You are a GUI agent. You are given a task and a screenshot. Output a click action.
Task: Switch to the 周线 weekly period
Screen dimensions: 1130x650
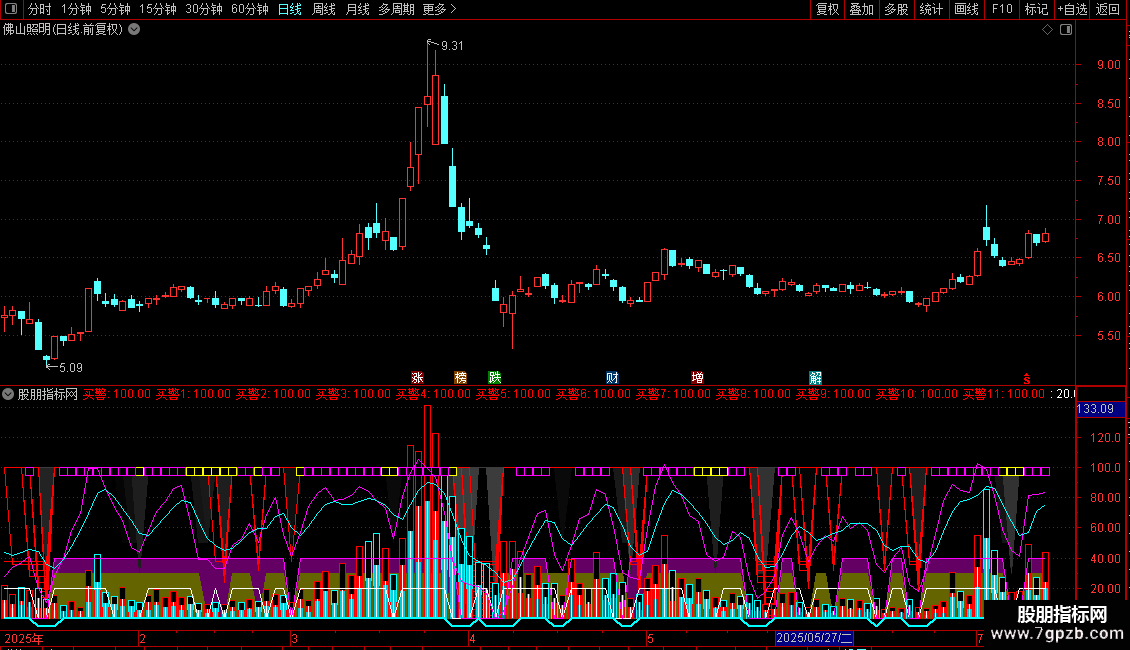324,9
